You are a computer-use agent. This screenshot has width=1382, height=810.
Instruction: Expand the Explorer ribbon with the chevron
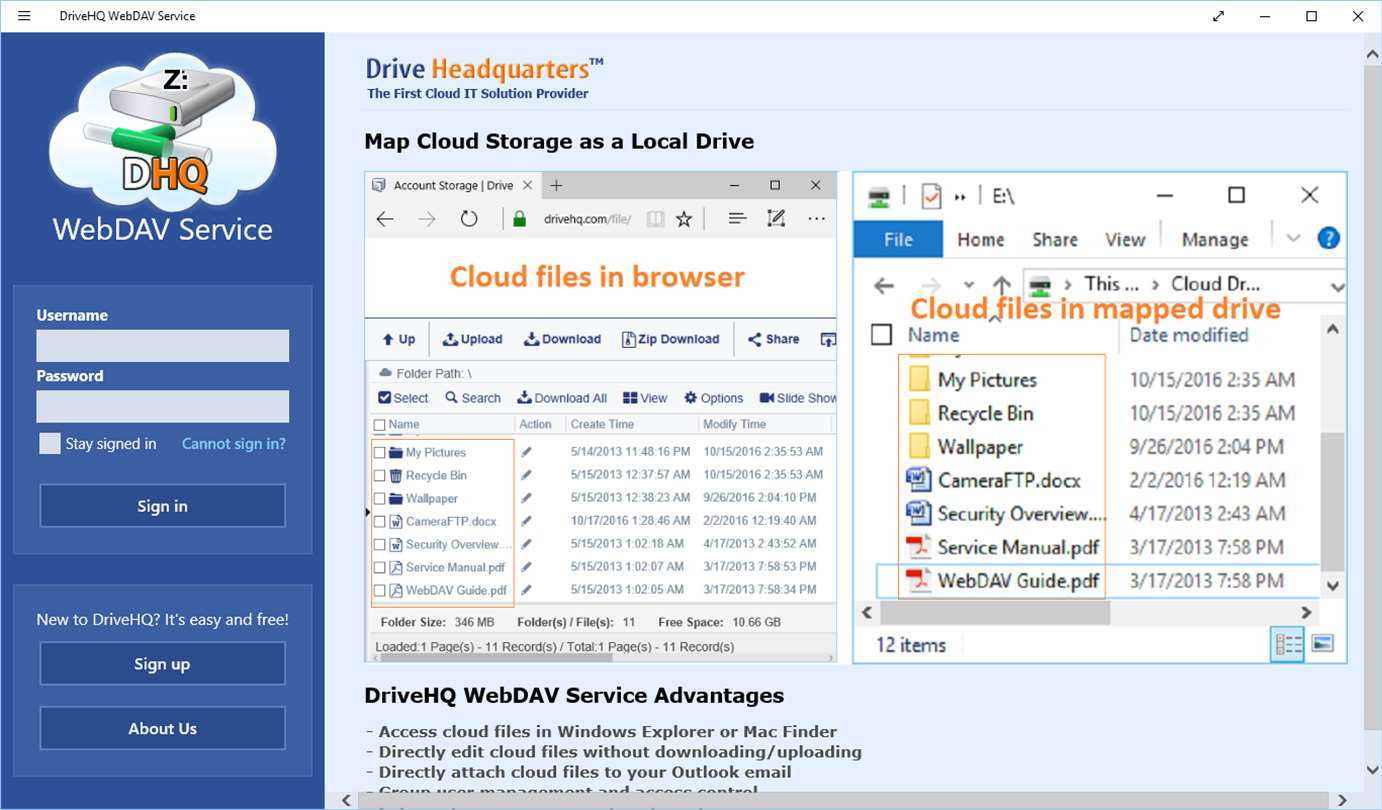click(x=1294, y=239)
